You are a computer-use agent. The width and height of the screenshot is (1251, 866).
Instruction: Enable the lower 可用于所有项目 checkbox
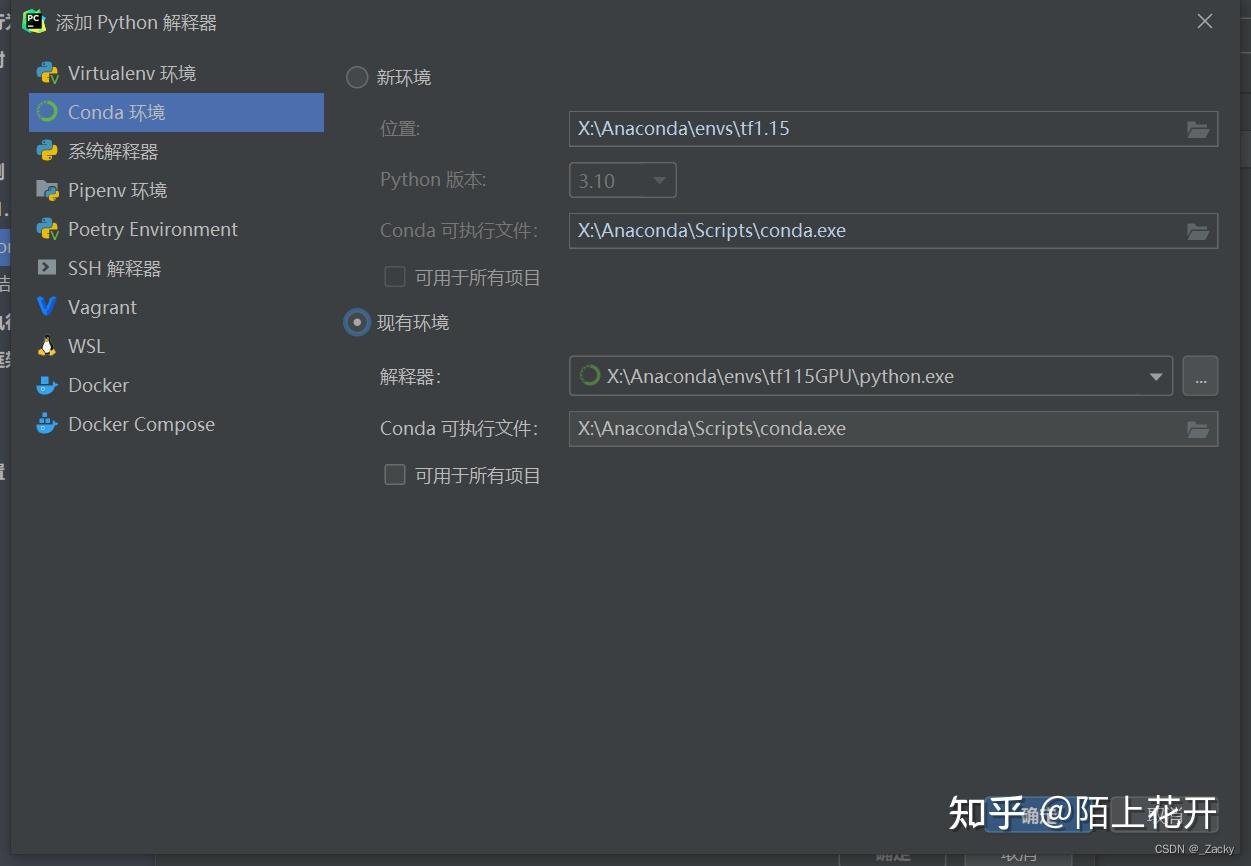pos(394,475)
